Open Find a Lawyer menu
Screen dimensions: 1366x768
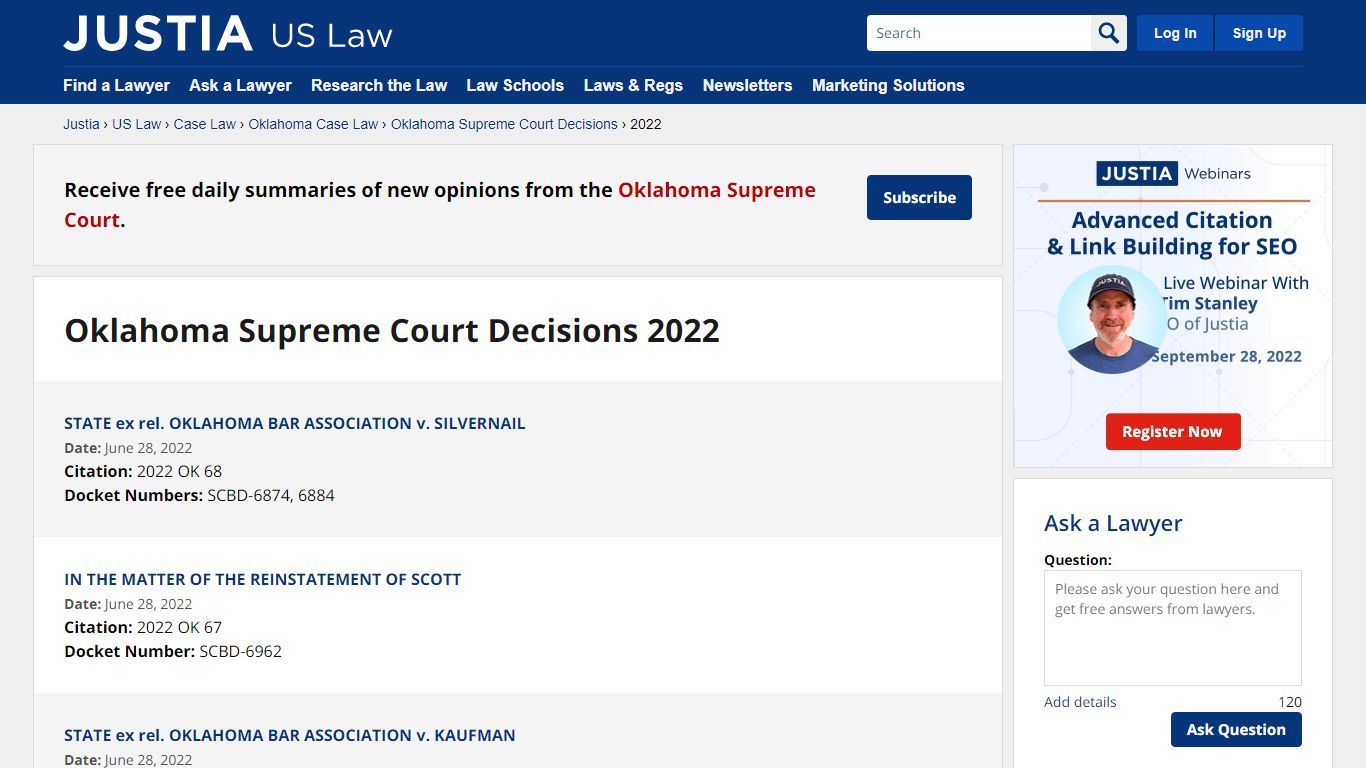tap(116, 85)
